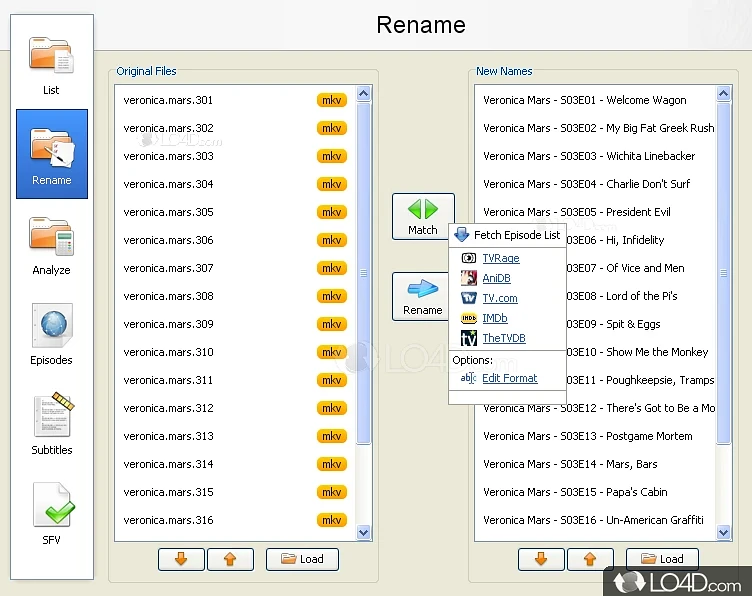Pick IMDb from episode list sources

[495, 319]
